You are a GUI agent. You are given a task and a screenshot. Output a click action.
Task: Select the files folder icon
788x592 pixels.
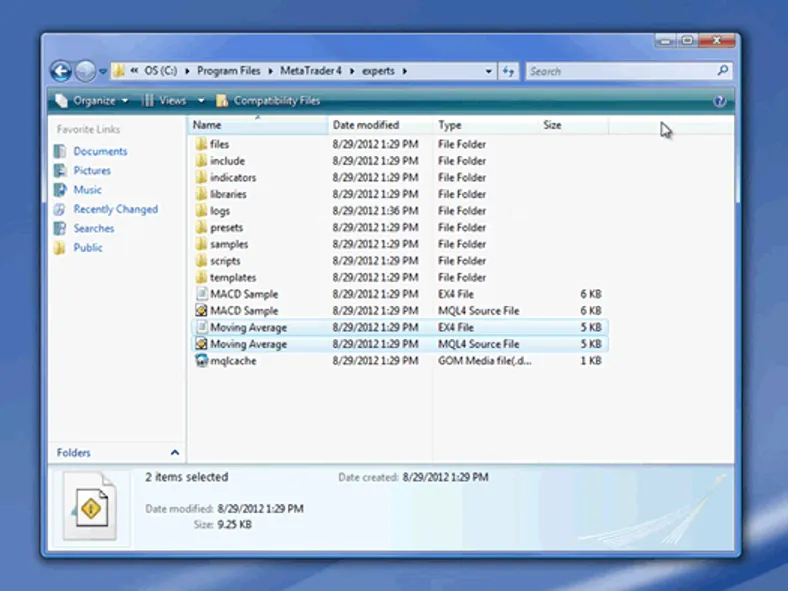click(201, 144)
